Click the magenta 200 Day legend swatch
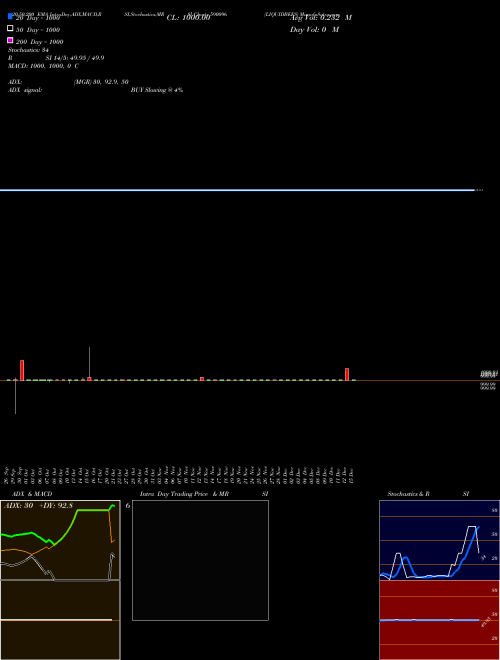 tap(10, 40)
